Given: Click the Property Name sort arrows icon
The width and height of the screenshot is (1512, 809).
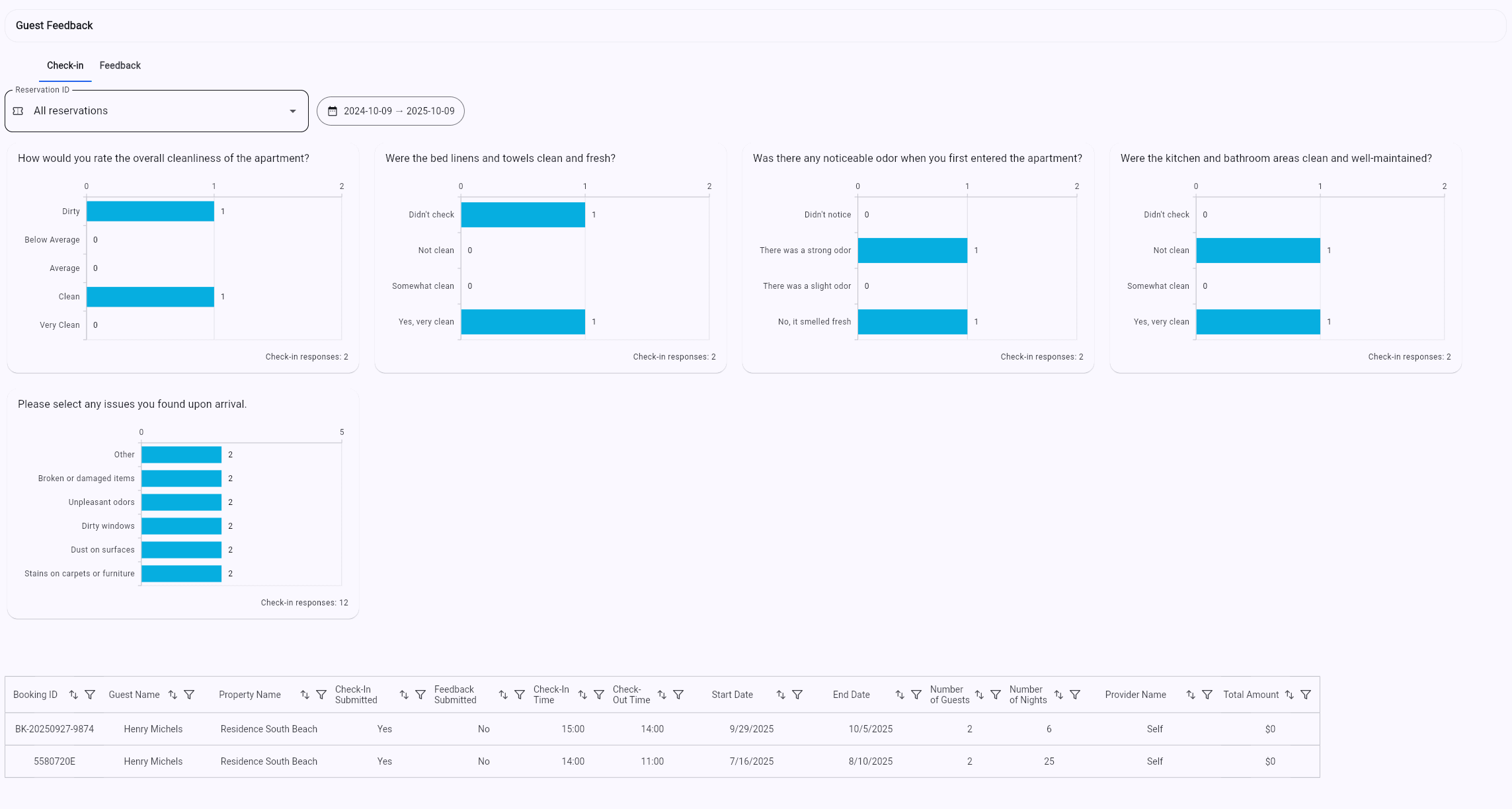Looking at the screenshot, I should (305, 695).
